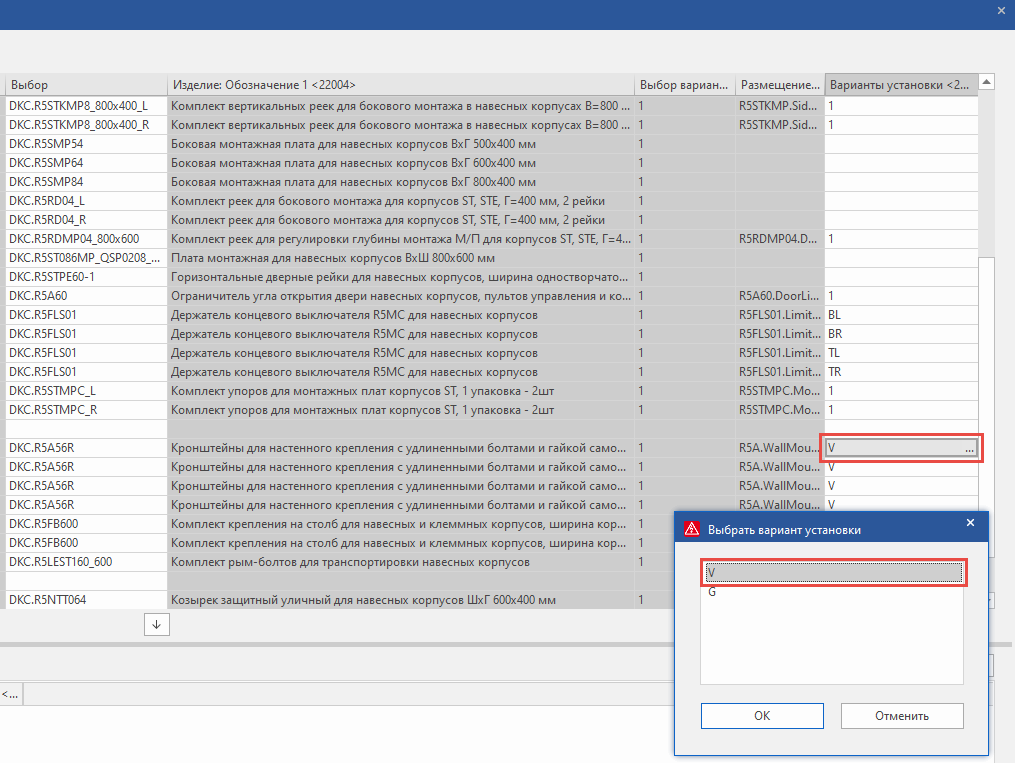The image size is (1015, 763).
Task: Click description 'Ограничитель угла открытия двери навесных корпусов'
Action: (401, 296)
